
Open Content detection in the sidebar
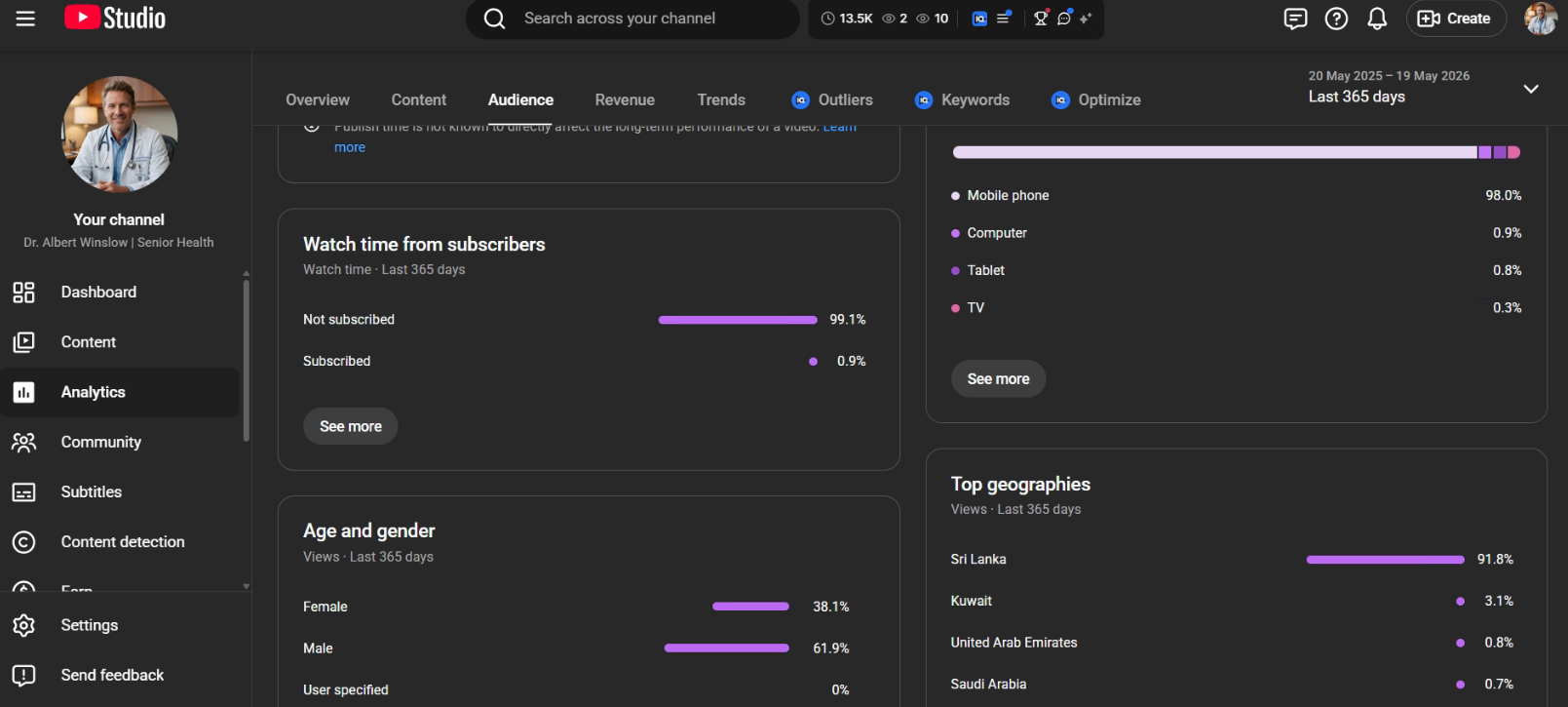tap(120, 542)
